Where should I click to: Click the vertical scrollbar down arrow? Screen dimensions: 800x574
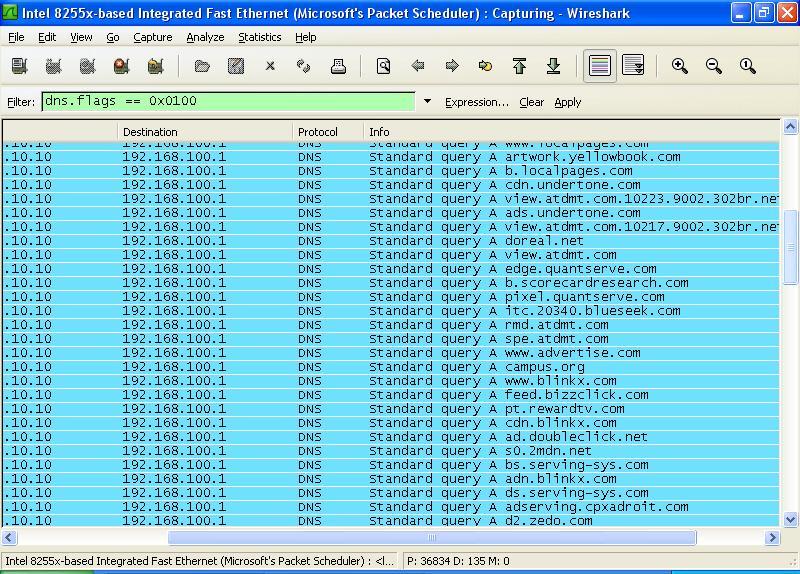[x=790, y=519]
